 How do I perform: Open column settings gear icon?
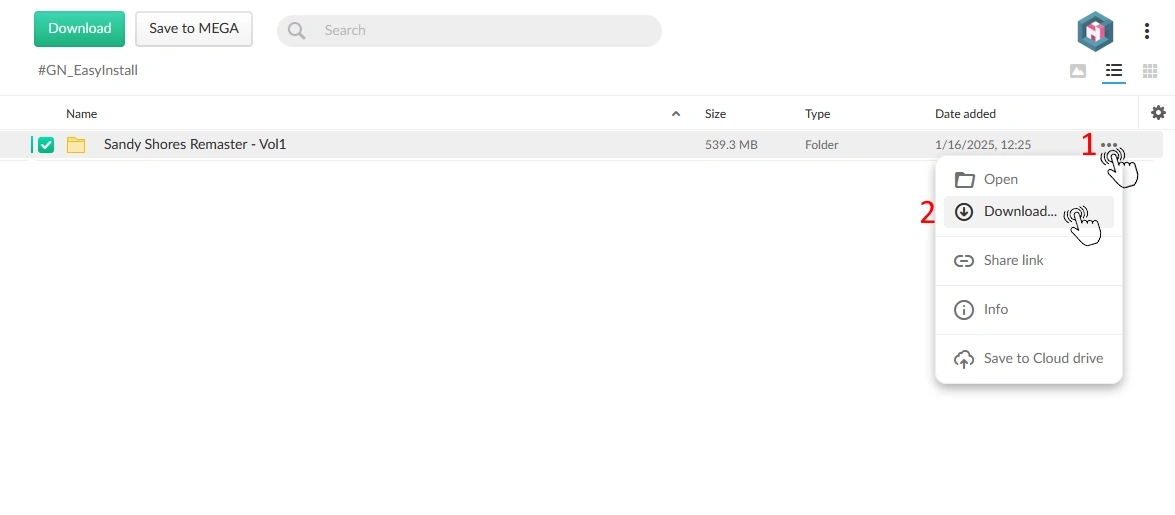click(1158, 113)
